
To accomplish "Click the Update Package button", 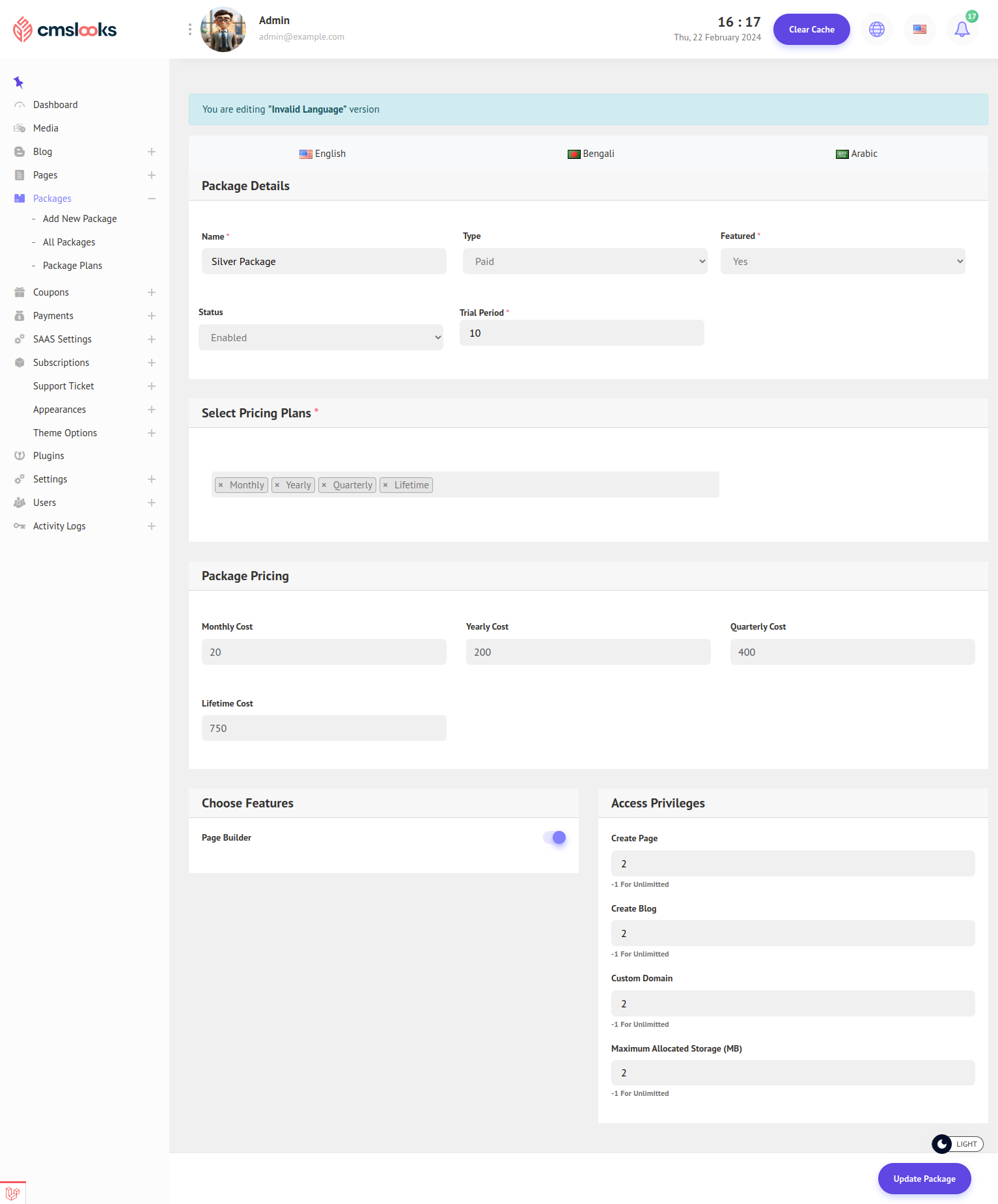I will click(x=924, y=1179).
